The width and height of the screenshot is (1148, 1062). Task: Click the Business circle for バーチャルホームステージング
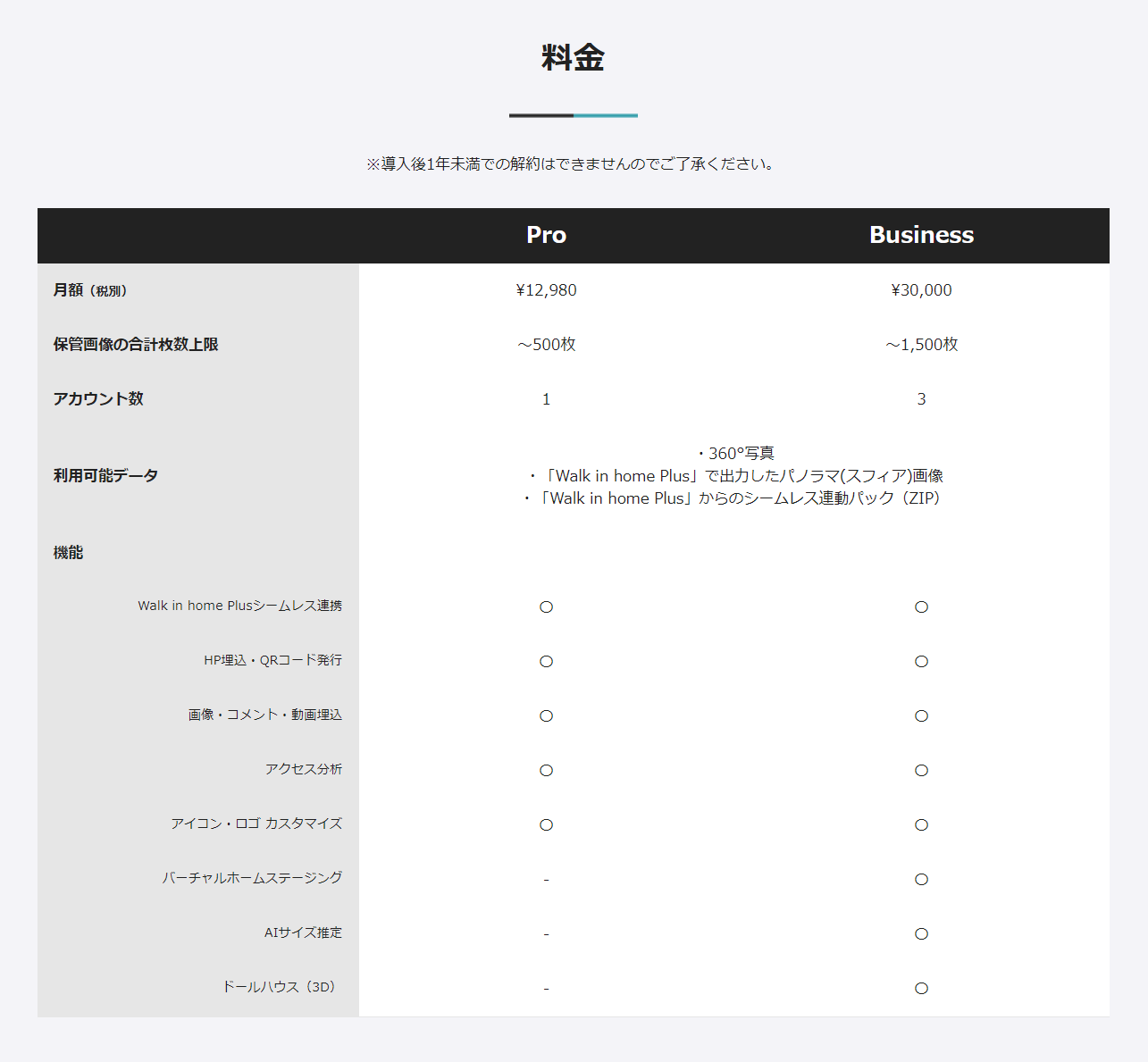pyautogui.click(x=921, y=880)
